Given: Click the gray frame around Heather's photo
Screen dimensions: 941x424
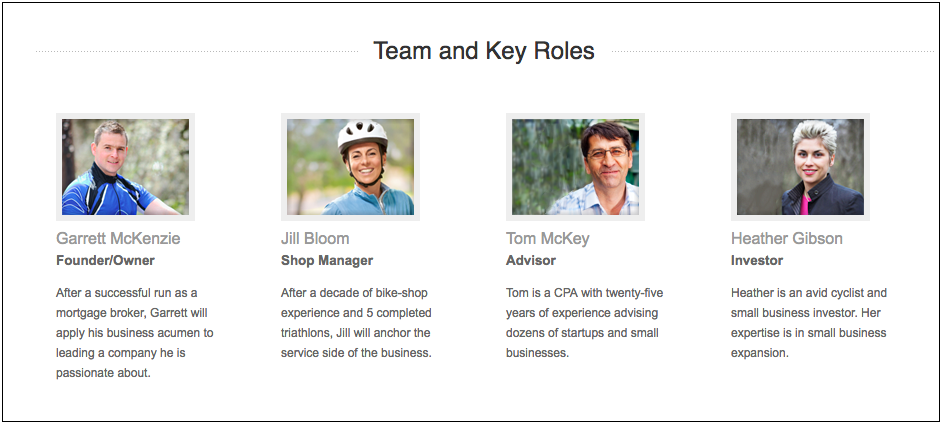Looking at the screenshot, I should (x=800, y=116).
